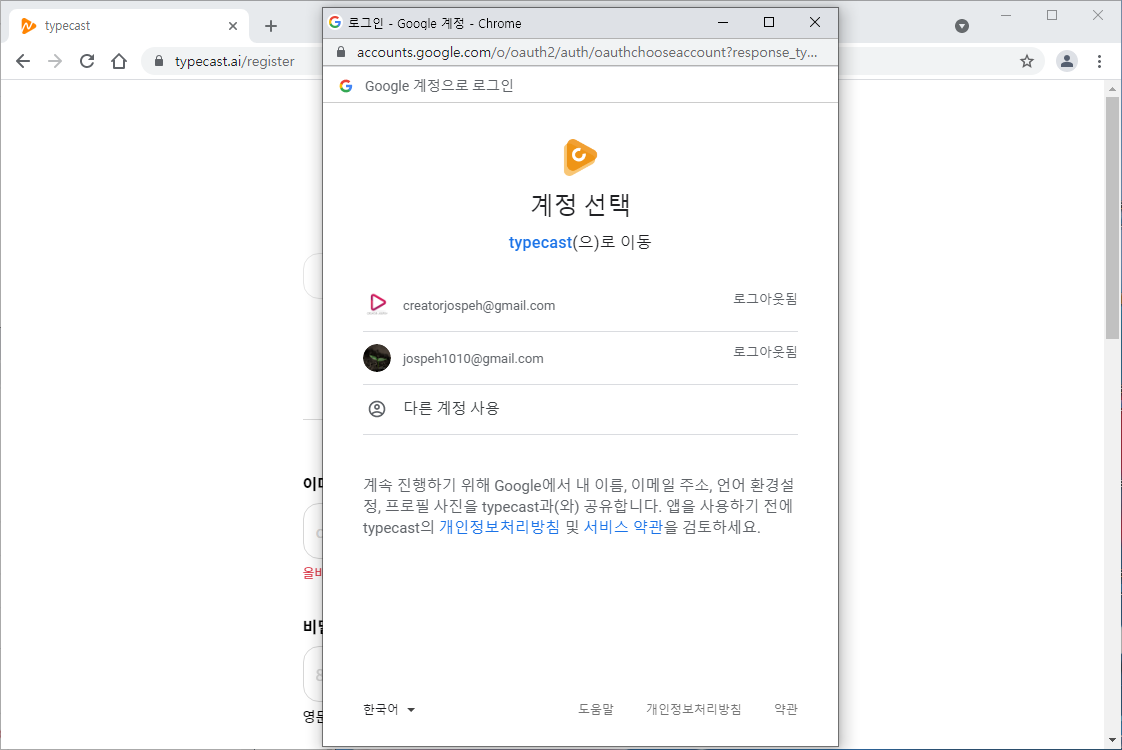Open the footer 개인정보처리방침 link
The height and width of the screenshot is (750, 1122).
693,709
